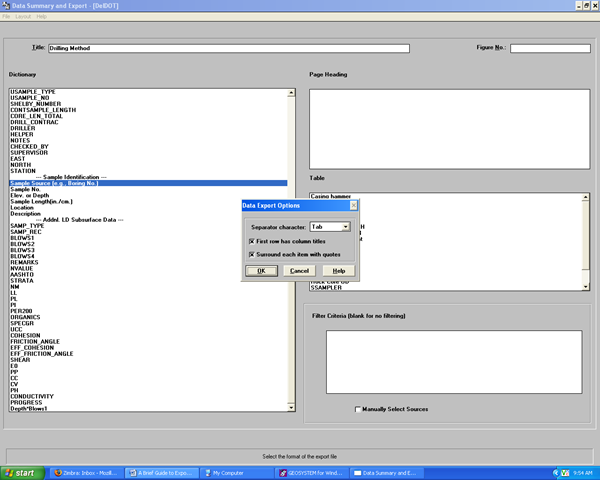600x480 pixels.
Task: Switch to A Brief Guide taskbar item
Action: click(x=162, y=473)
